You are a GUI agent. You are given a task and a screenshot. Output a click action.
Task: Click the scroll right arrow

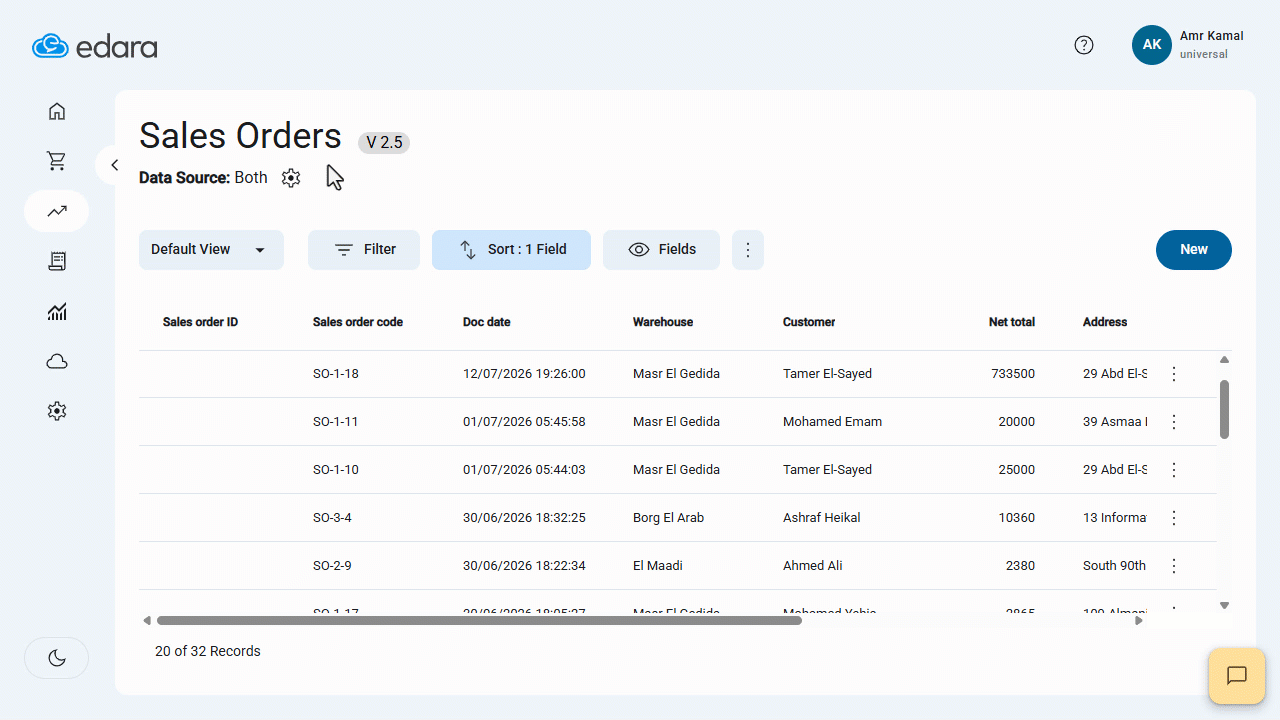1139,621
